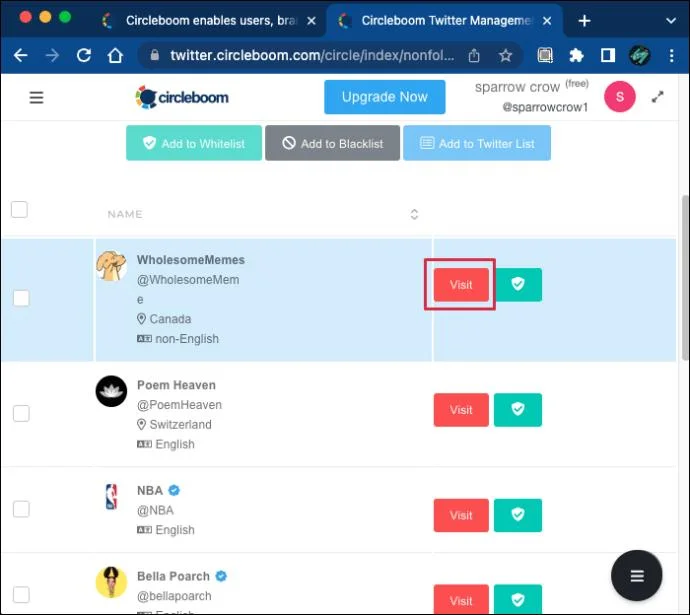The image size is (690, 615).
Task: Click Bella Poarch's blue verified badge
Action: click(221, 576)
